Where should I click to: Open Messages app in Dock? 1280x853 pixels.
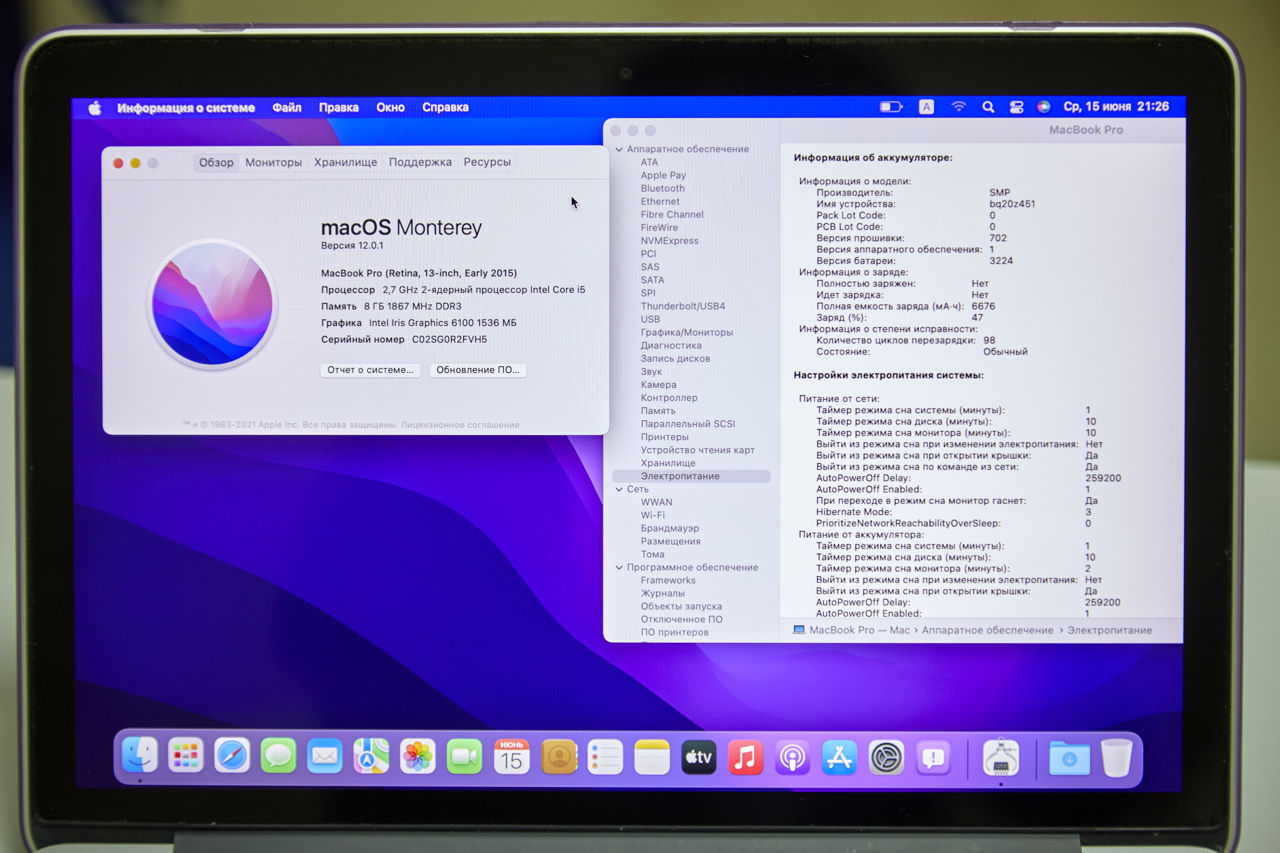click(x=278, y=755)
